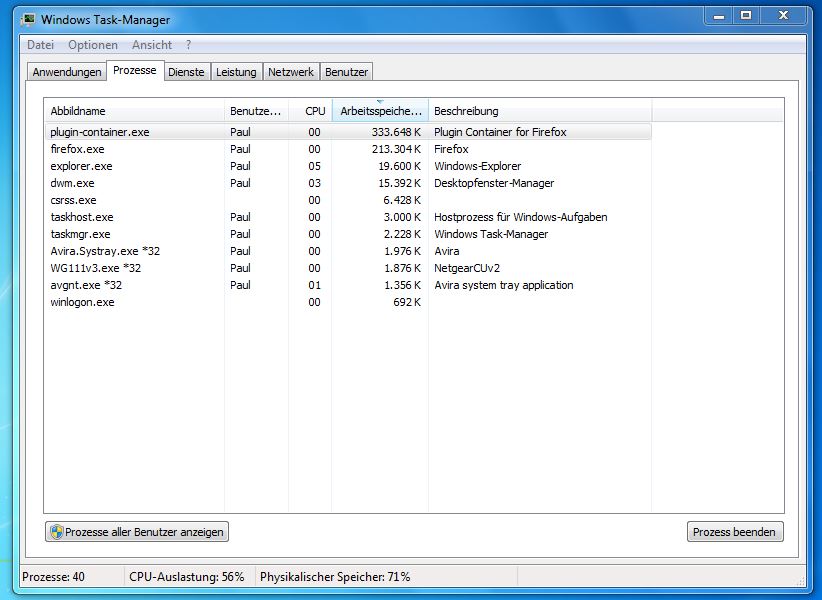The image size is (822, 600).
Task: Select the csrss.exe process
Action: (348, 200)
